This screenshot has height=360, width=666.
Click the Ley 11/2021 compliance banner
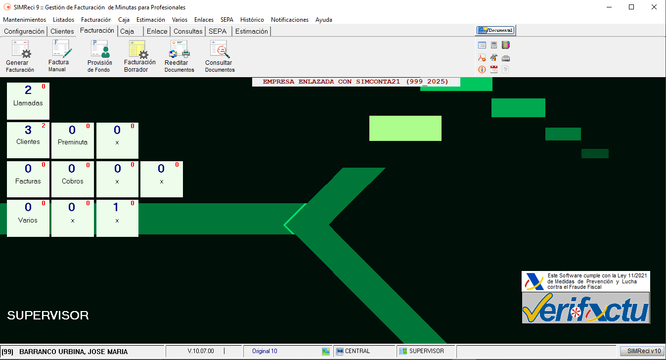(x=586, y=281)
